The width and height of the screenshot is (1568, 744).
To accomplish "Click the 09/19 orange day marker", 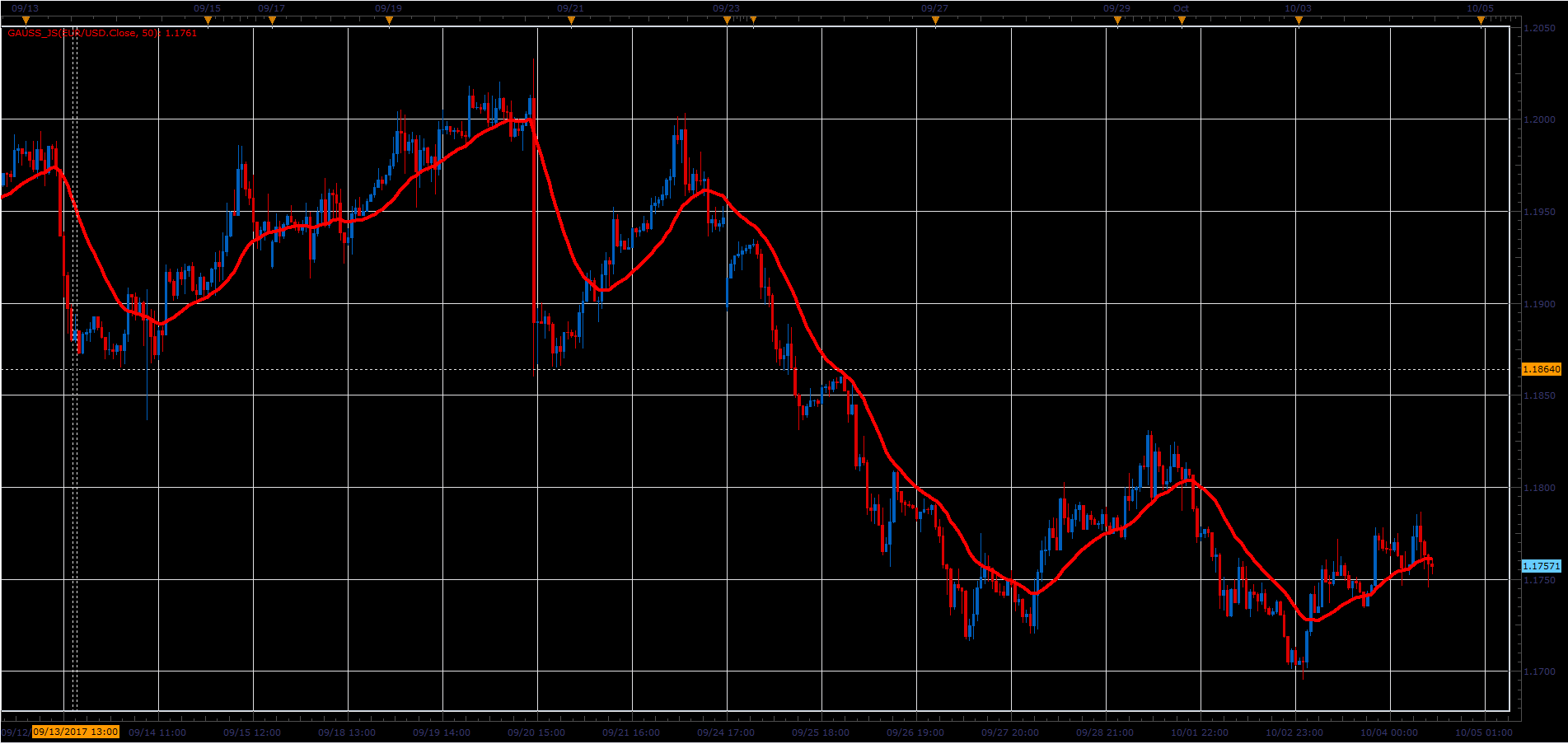I will click(389, 21).
